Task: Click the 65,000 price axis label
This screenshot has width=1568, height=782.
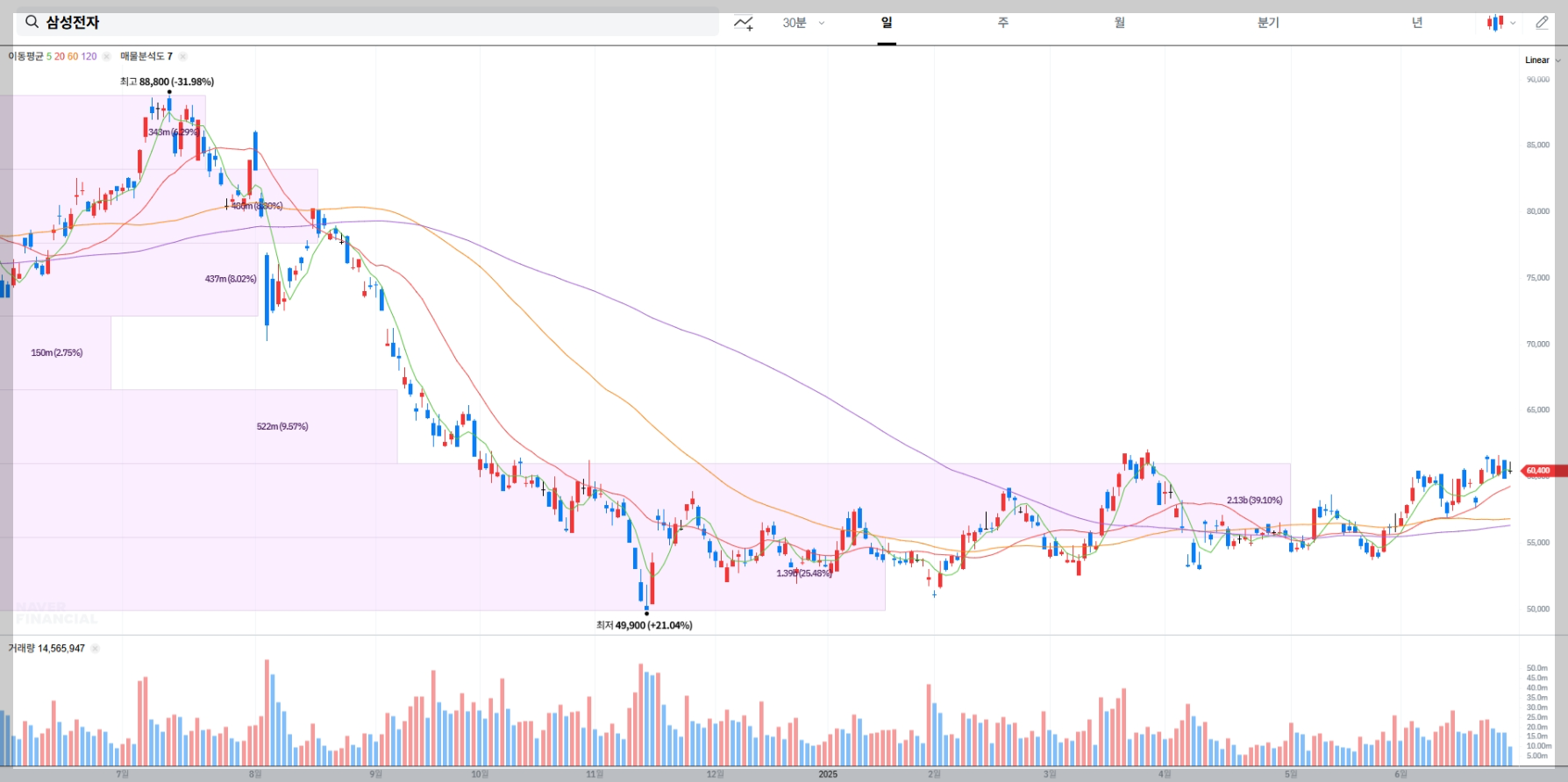Action: pyautogui.click(x=1537, y=409)
